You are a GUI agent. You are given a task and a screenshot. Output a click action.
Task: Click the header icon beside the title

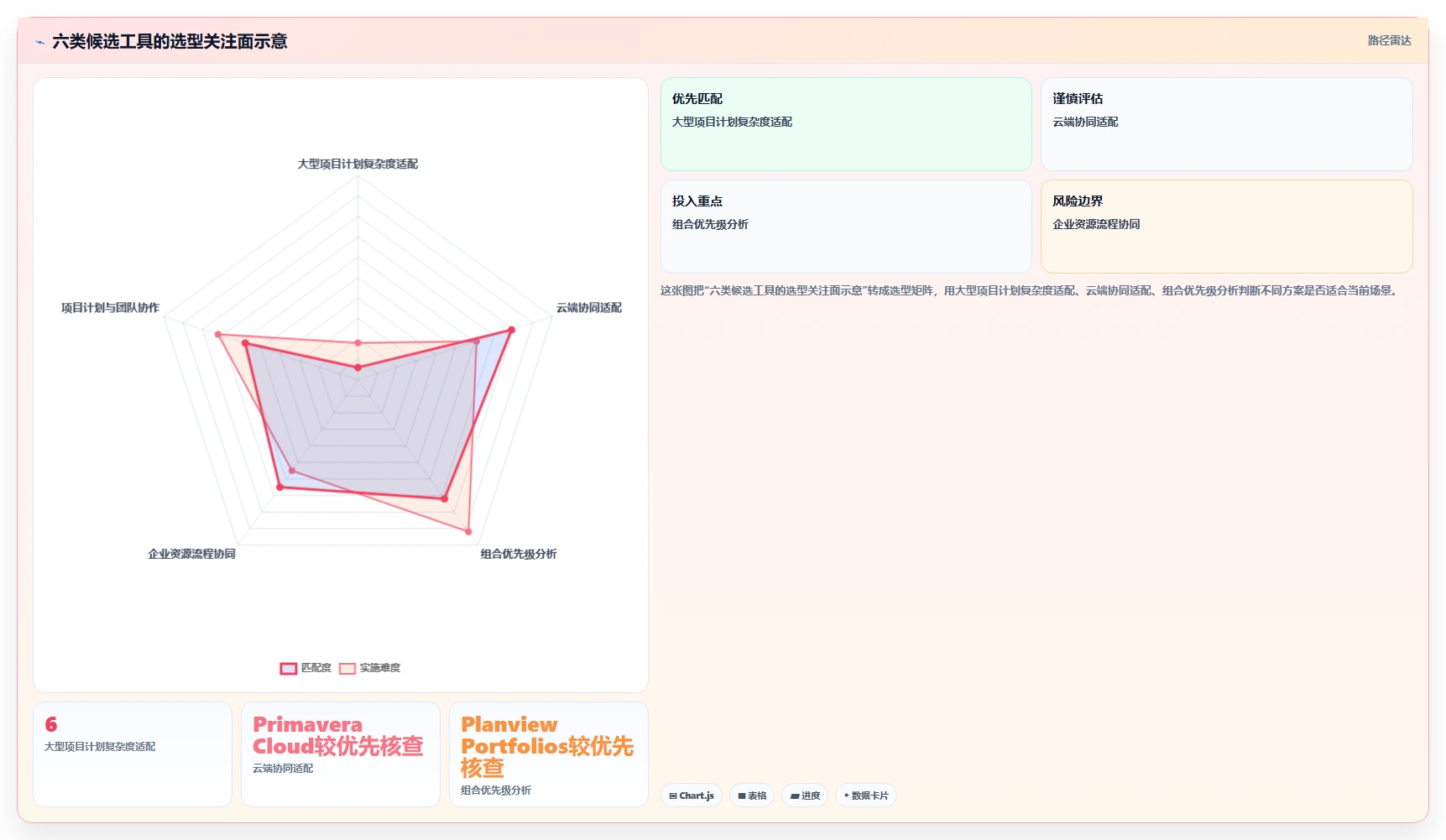[39, 42]
